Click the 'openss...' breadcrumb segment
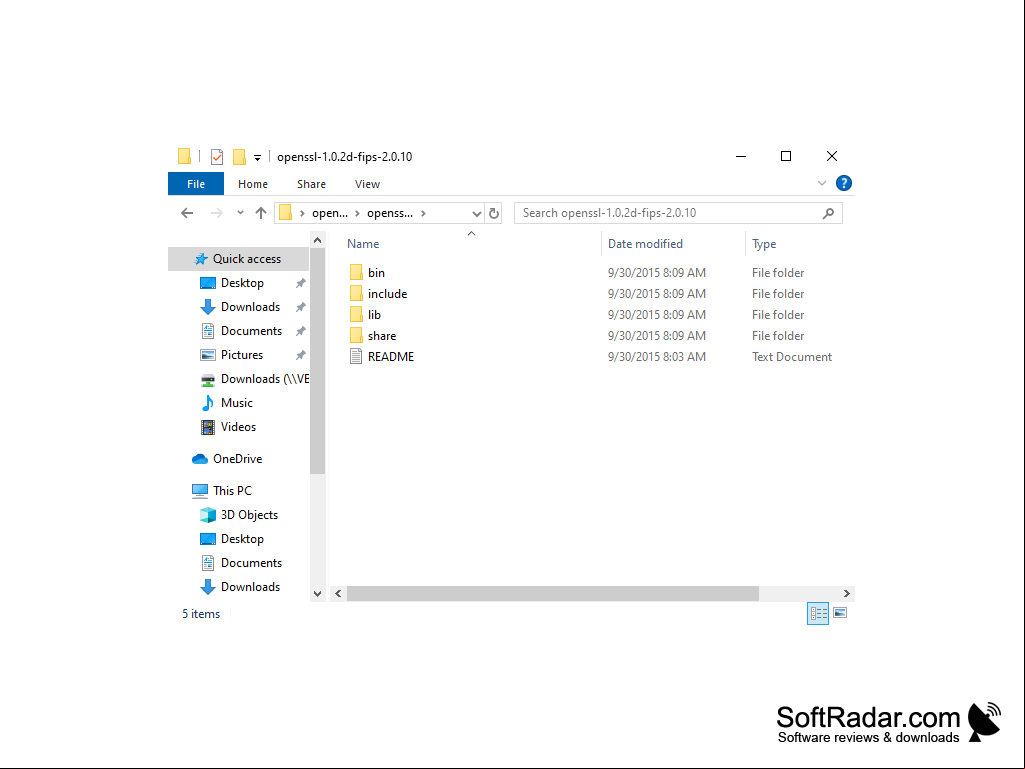Screen dimensions: 1025x769 pos(390,213)
